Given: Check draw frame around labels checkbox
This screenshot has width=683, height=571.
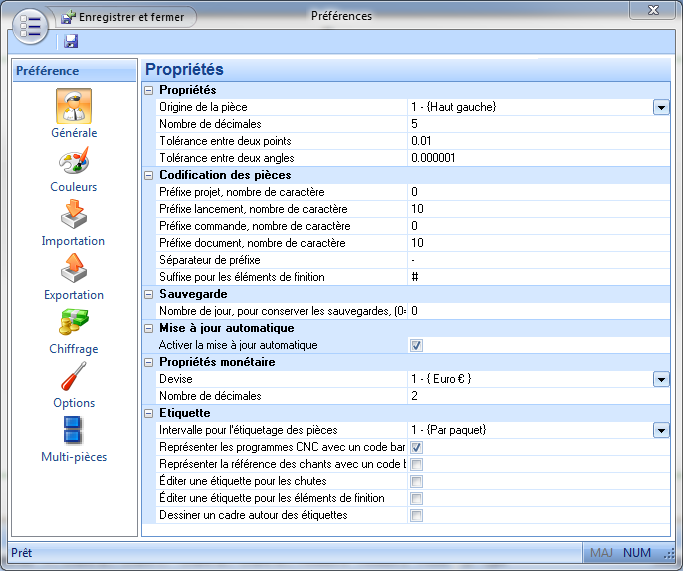Looking at the screenshot, I should tap(417, 515).
